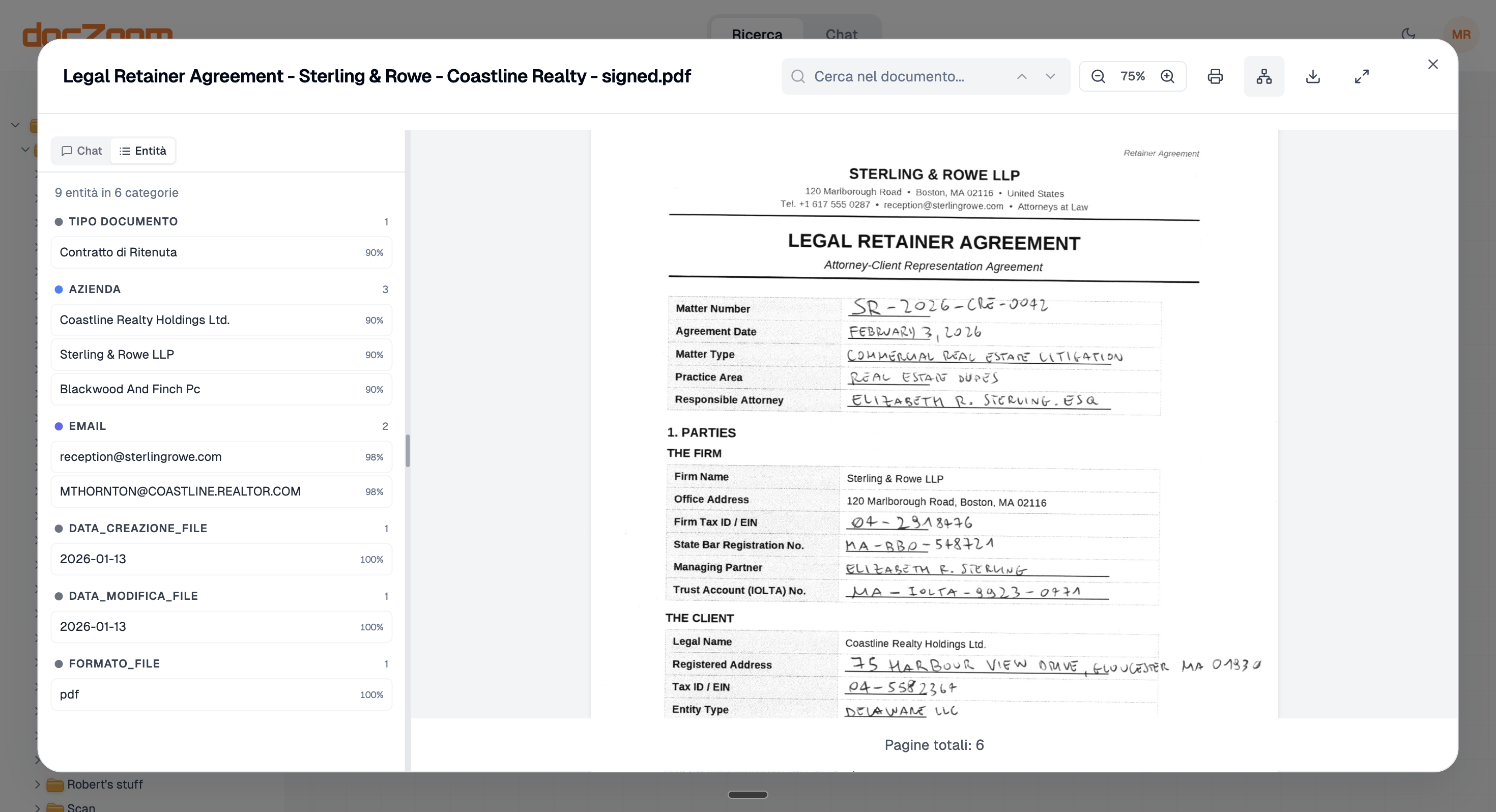The width and height of the screenshot is (1496, 812).
Task: Open the MR user avatar menu
Action: tap(1460, 34)
